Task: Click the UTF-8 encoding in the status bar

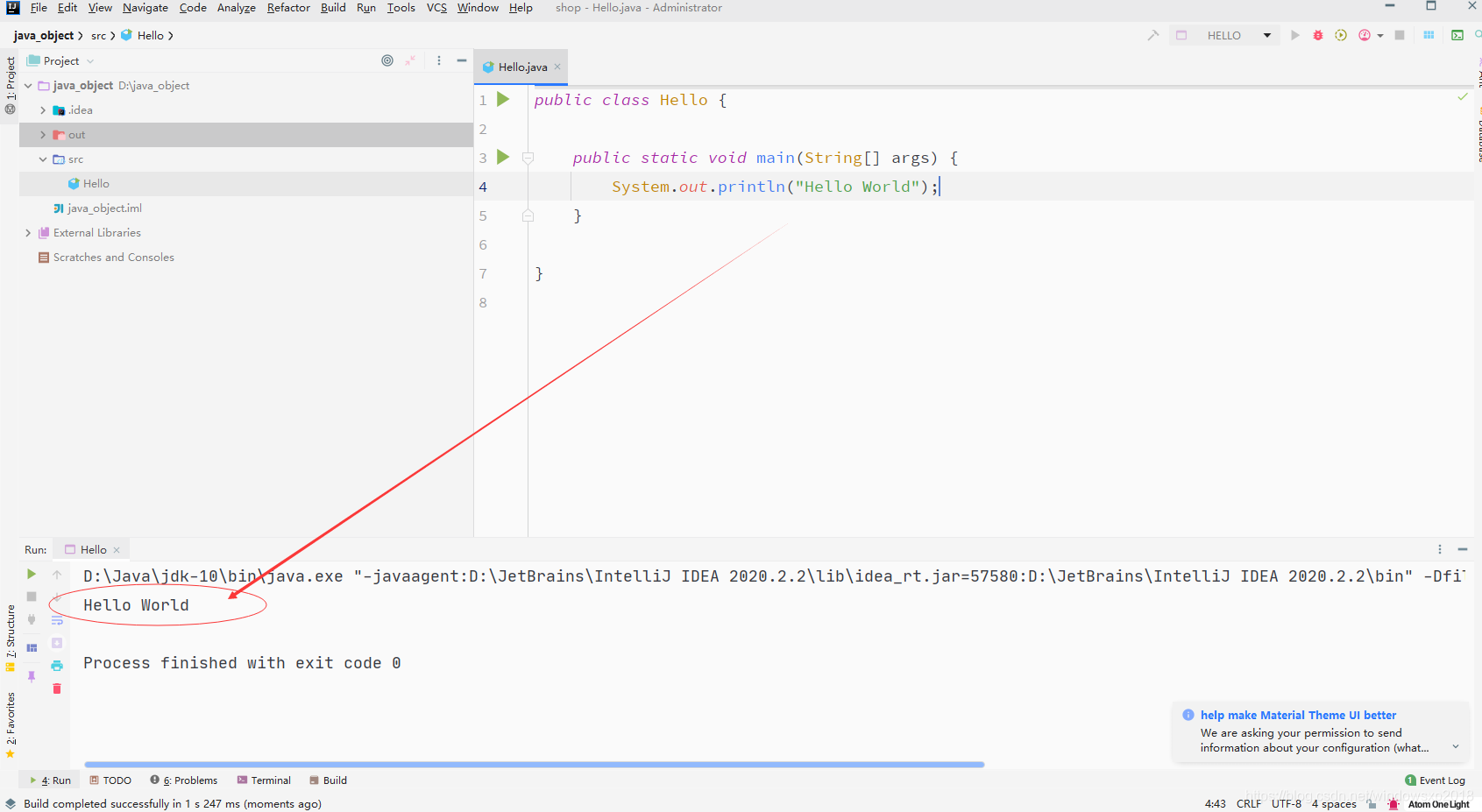Action: (x=1287, y=804)
